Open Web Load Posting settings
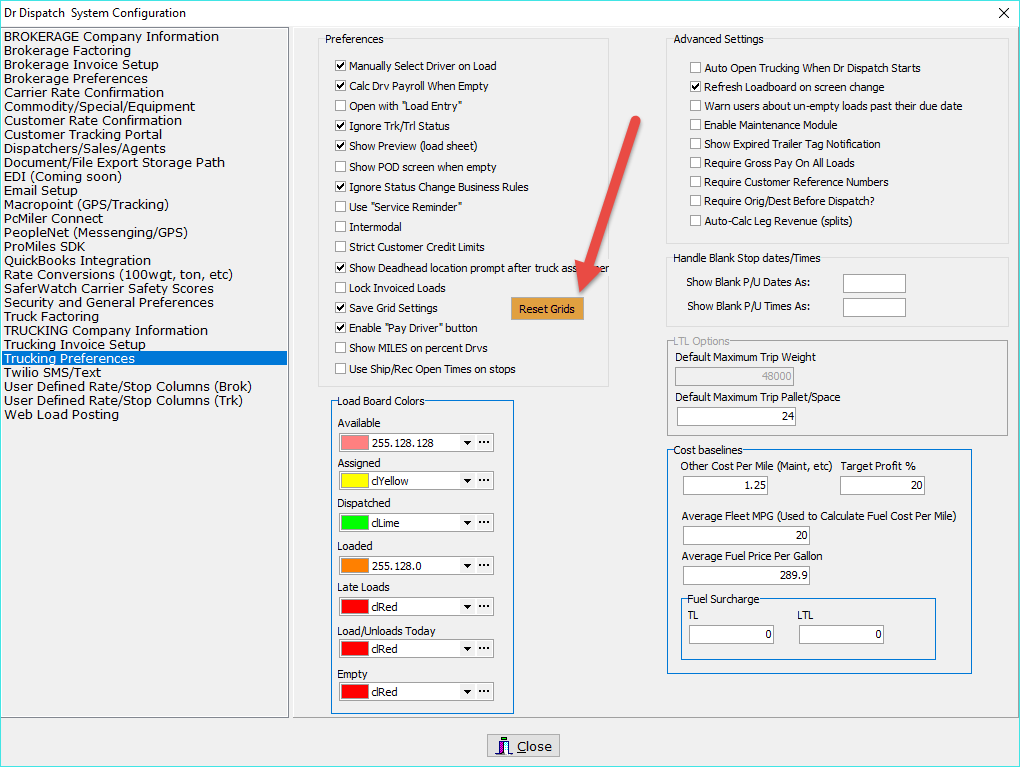Image resolution: width=1020 pixels, height=767 pixels. 61,414
